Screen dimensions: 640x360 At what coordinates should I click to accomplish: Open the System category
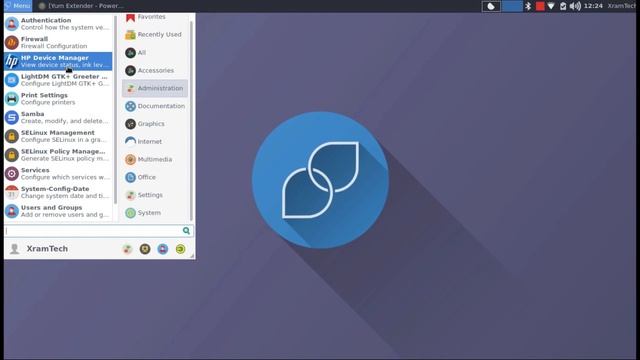[x=155, y=213]
